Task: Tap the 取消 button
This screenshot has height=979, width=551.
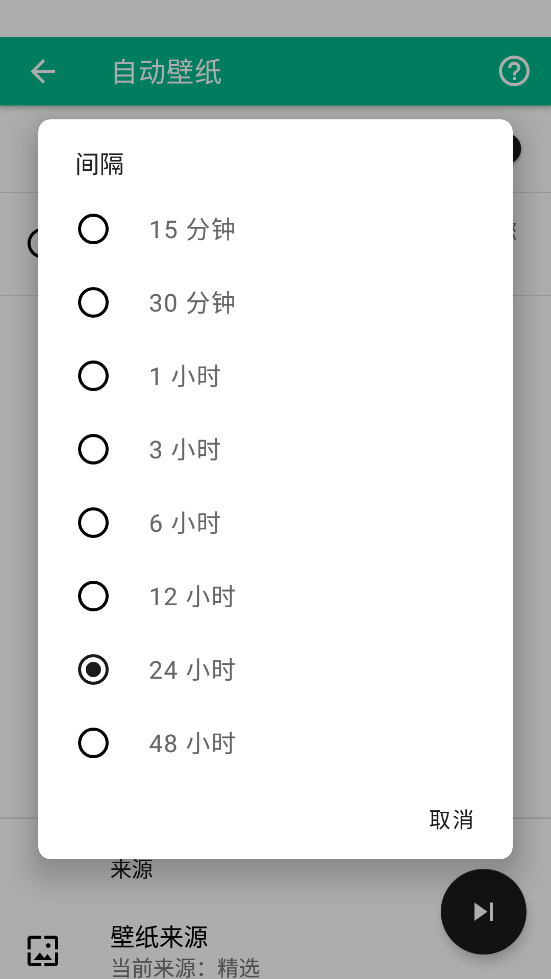Action: (451, 819)
